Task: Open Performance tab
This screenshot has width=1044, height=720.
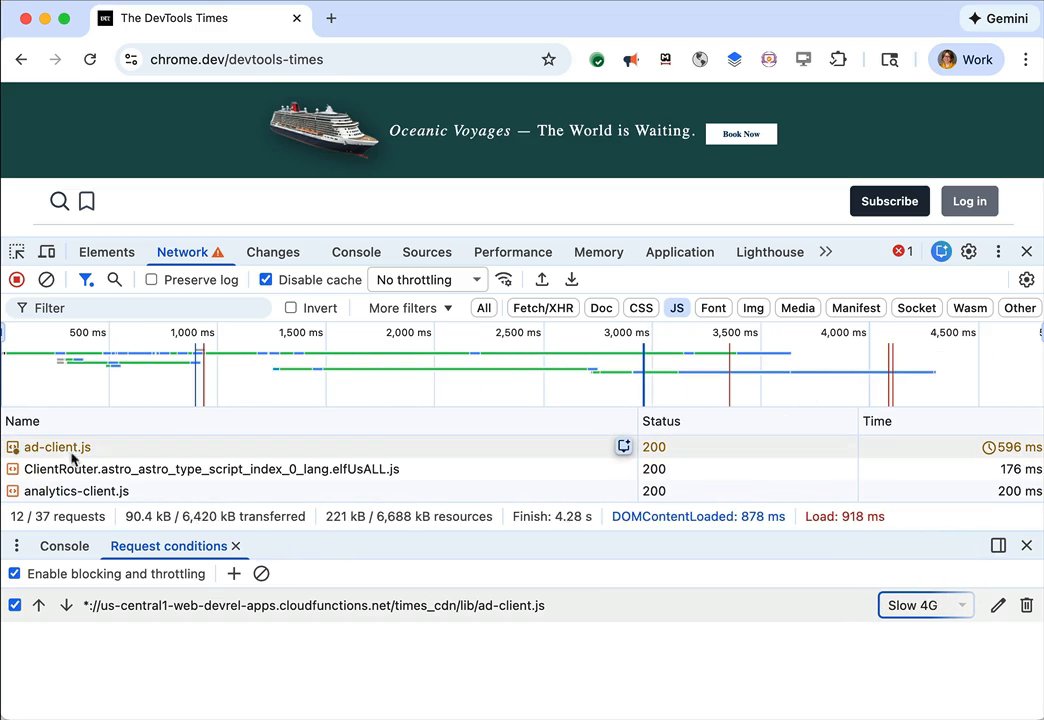Action: click(x=513, y=252)
